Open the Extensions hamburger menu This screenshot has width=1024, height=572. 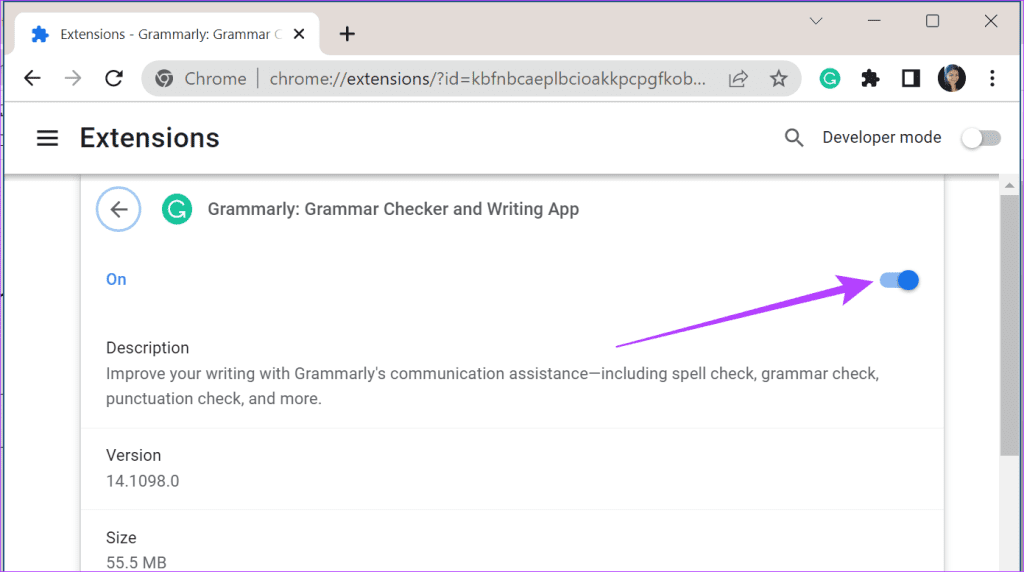(47, 138)
